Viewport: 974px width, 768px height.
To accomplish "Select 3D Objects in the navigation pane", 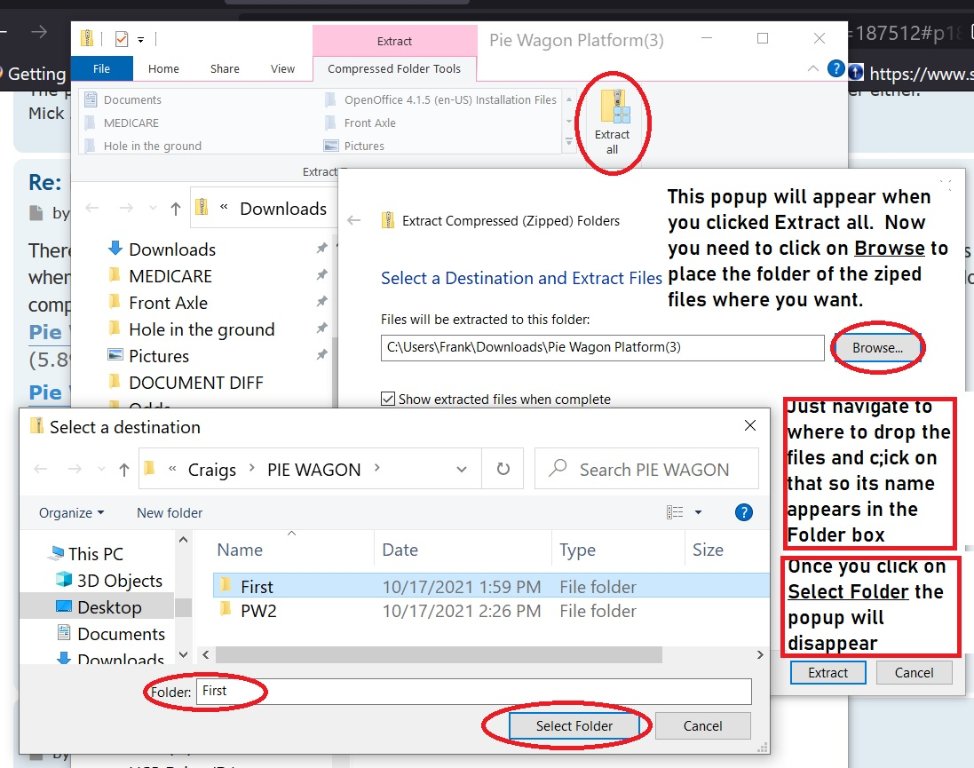I will click(119, 581).
